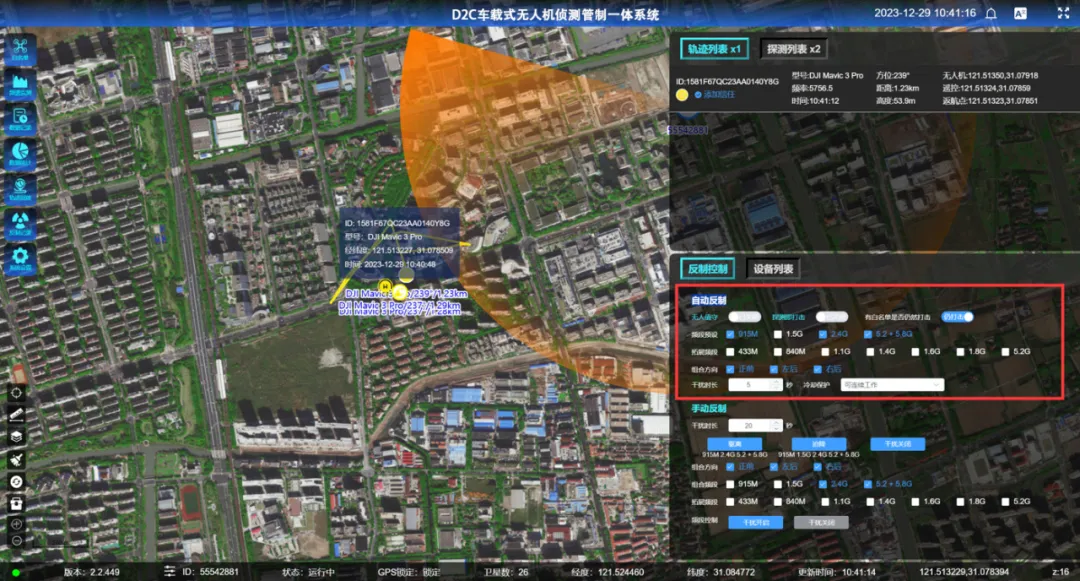Click the blue 迫降 button
This screenshot has height=581, width=1080.
819,444
